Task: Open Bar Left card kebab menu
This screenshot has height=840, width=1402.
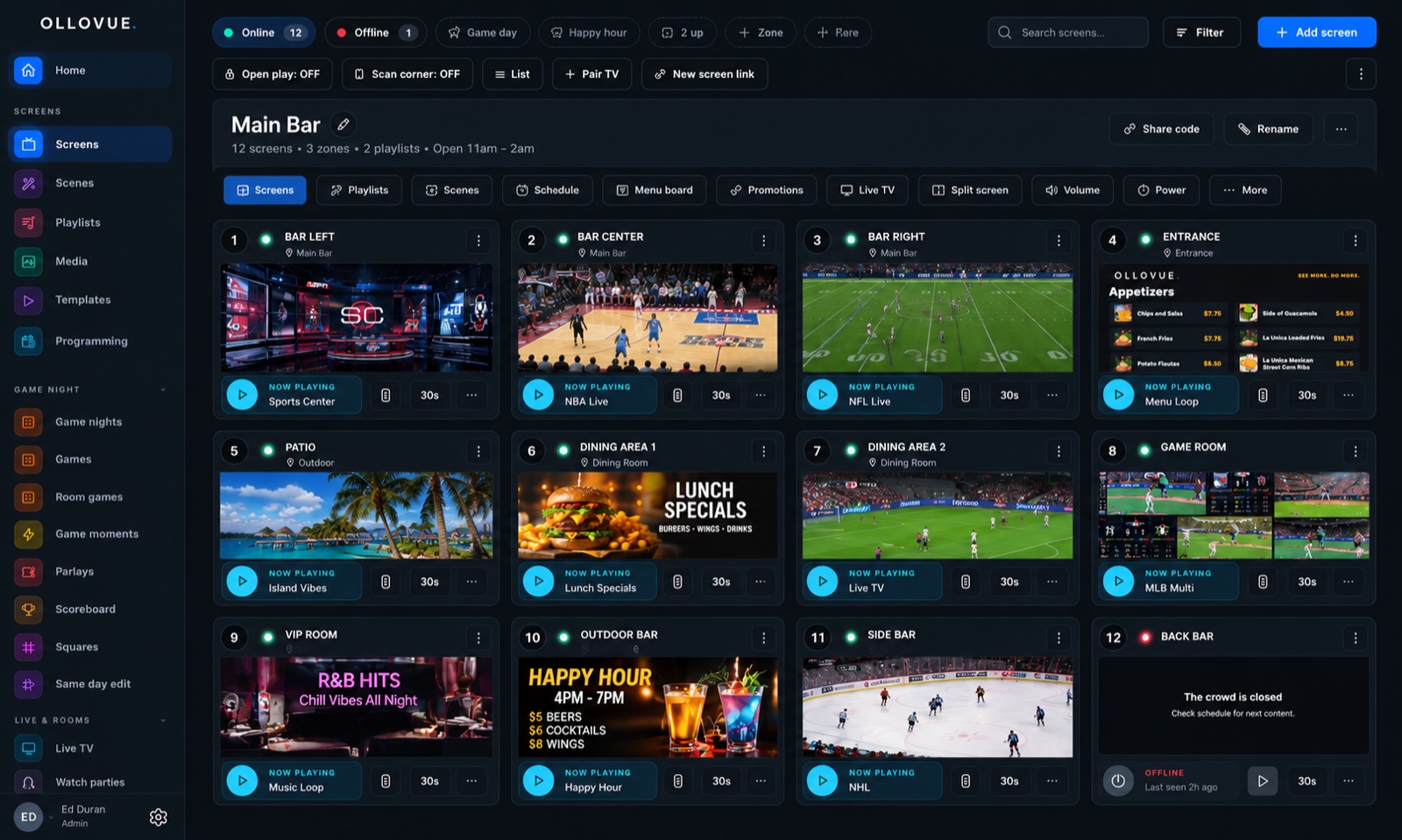Action: click(x=478, y=240)
